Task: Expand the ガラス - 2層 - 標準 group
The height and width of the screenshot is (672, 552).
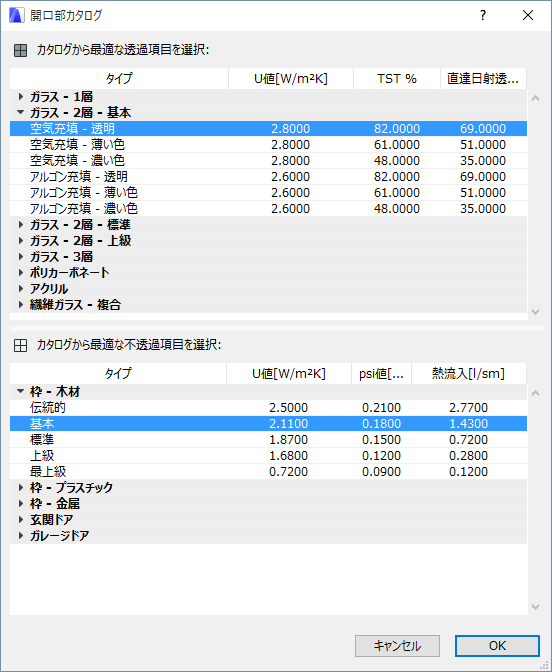Action: click(21, 225)
